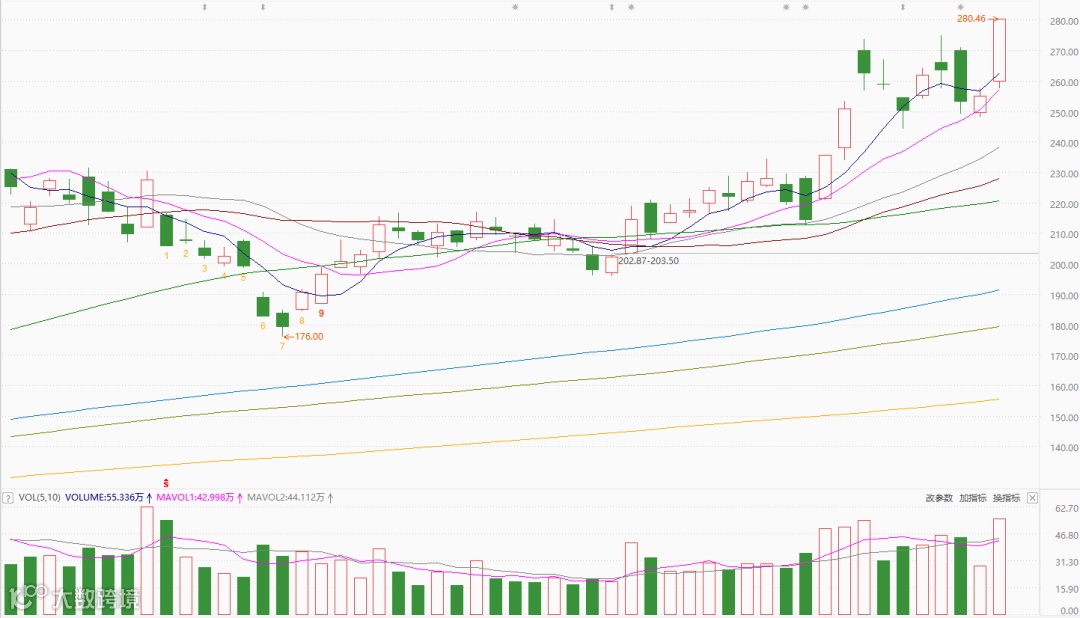1080x618 pixels.
Task: Click the red sequence count 9 label
Action: [x=321, y=313]
